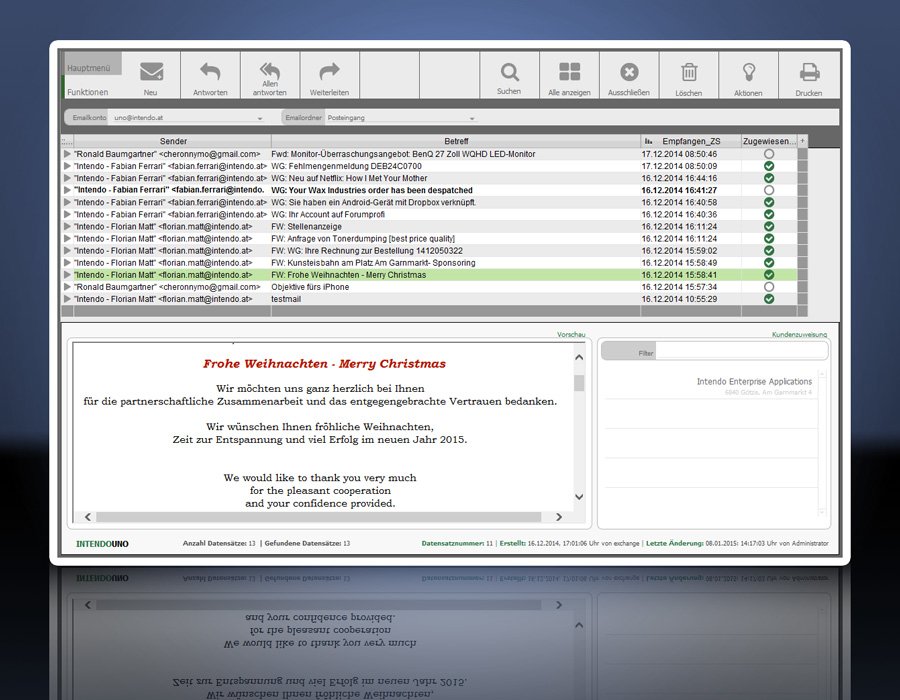The image size is (900, 700).
Task: Expand row arrow of Objektive fürs iPhone
Action: coord(67,286)
